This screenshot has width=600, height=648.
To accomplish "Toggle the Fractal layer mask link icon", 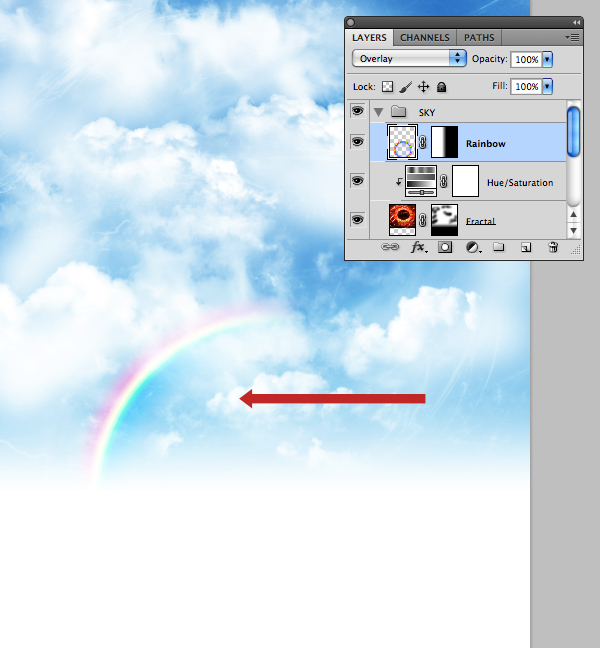I will click(x=423, y=220).
